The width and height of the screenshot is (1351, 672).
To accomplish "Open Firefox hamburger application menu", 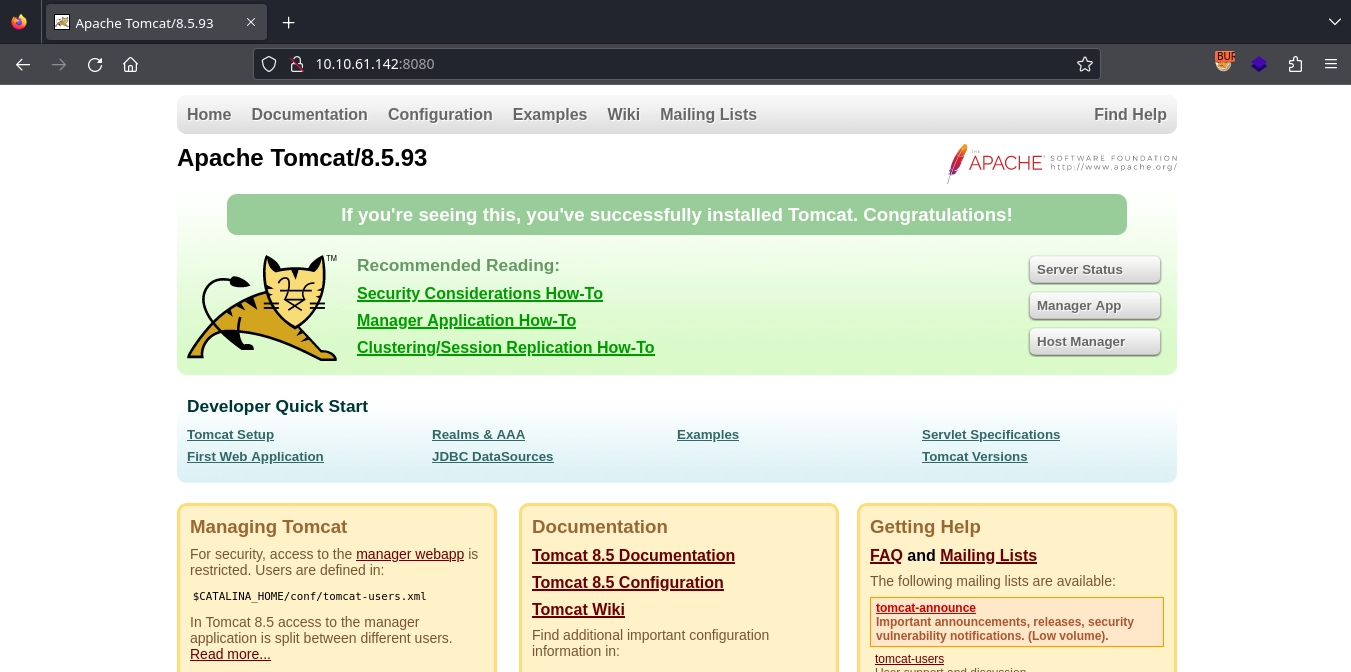I will [x=1330, y=64].
